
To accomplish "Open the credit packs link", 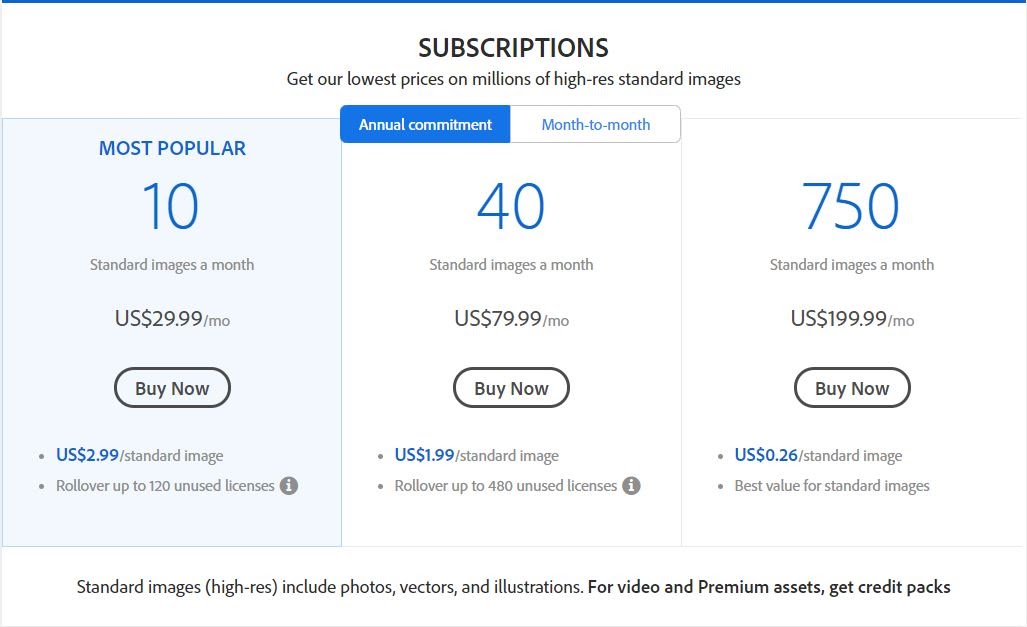I will pos(769,587).
